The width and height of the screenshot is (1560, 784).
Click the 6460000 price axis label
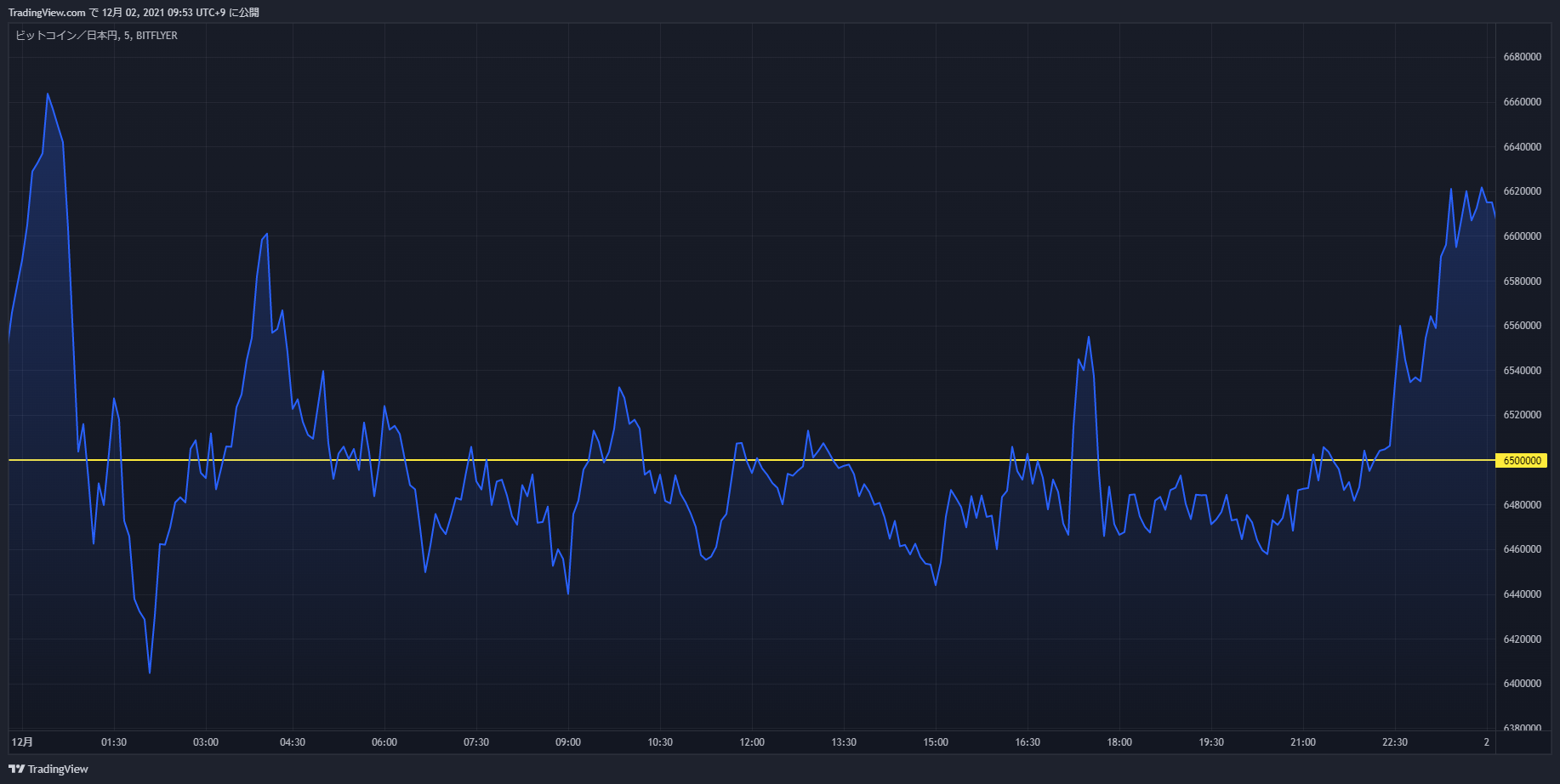[1522, 549]
